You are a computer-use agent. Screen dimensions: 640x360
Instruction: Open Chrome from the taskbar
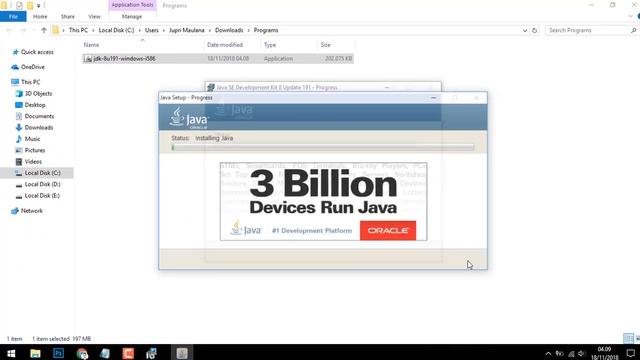point(82,353)
